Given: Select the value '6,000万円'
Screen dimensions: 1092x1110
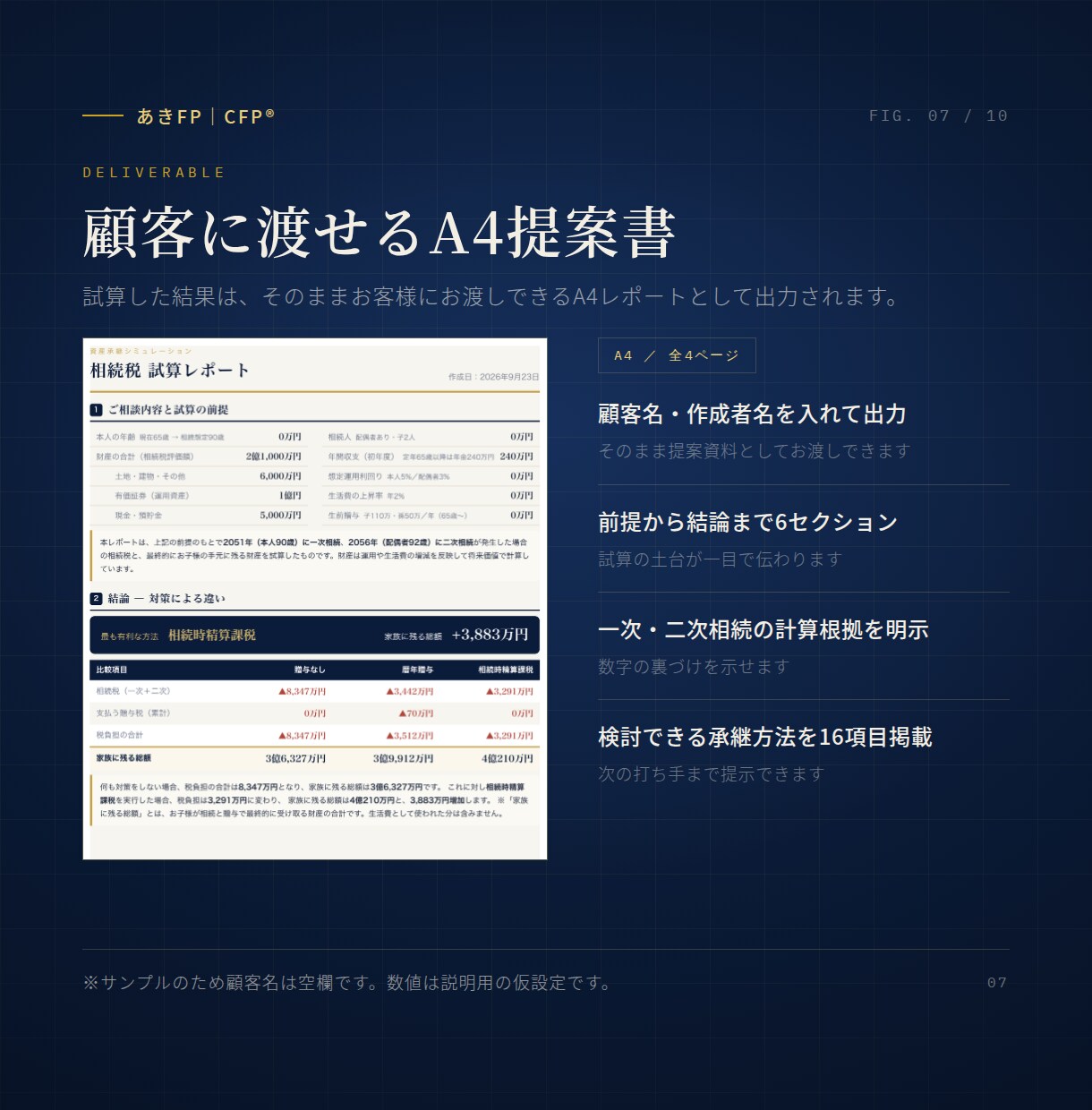Looking at the screenshot, I should [281, 476].
